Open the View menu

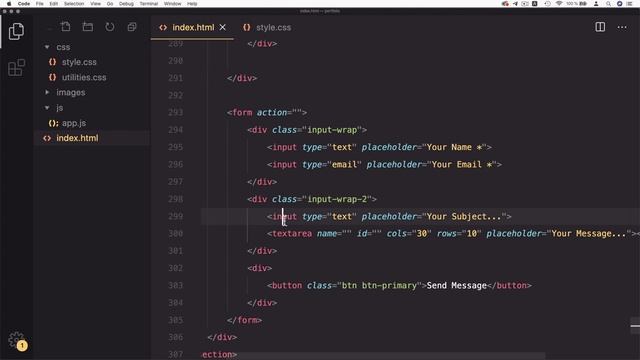point(96,4)
